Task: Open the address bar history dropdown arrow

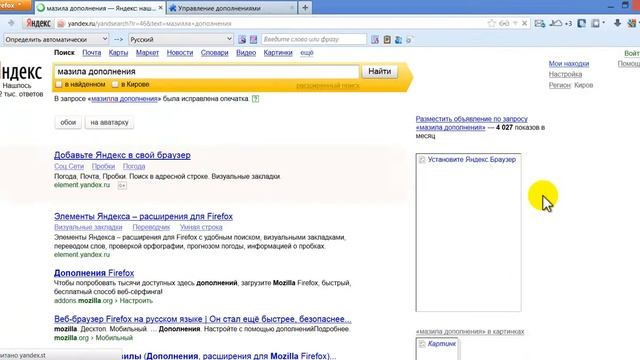Action: click(x=515, y=24)
